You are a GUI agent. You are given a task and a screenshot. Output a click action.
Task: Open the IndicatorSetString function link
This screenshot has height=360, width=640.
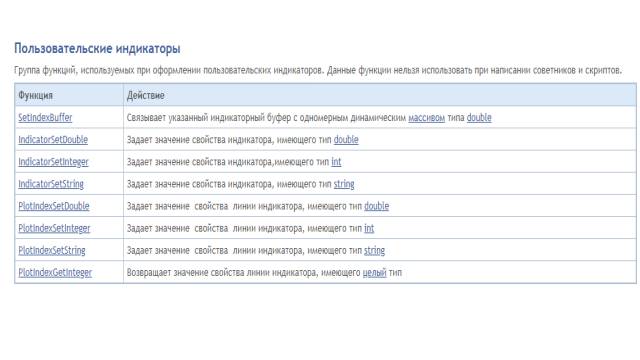(x=51, y=184)
